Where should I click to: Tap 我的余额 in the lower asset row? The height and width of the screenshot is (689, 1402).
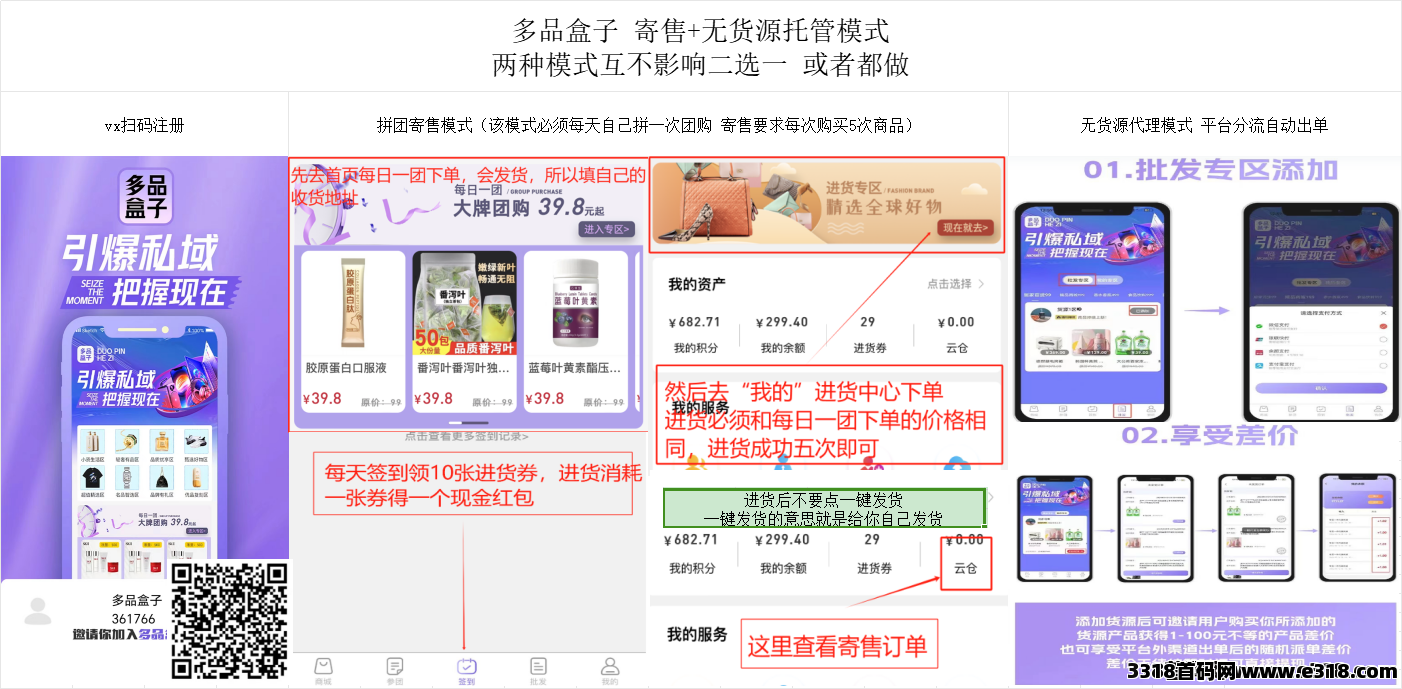pos(782,568)
